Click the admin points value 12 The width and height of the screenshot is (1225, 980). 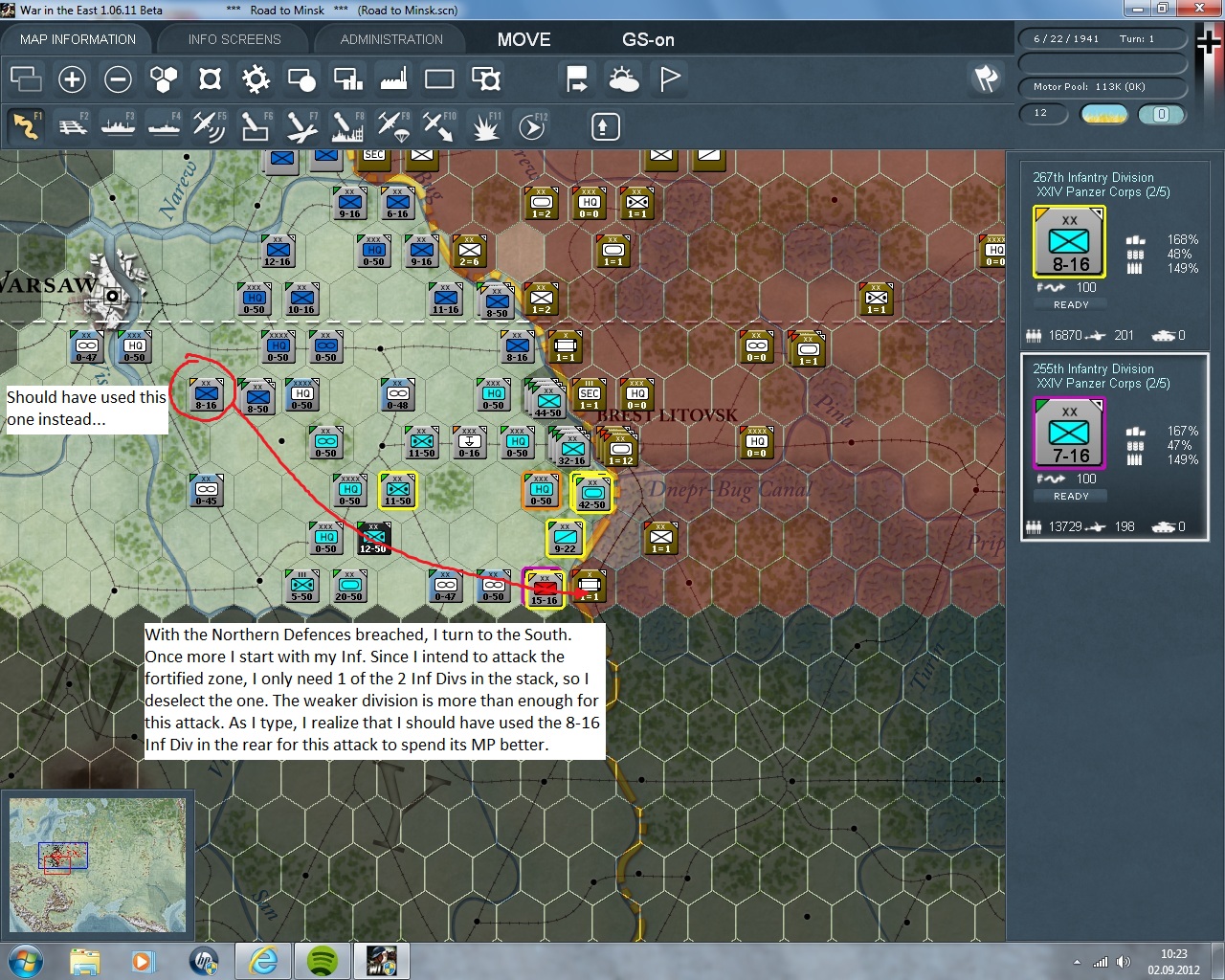[x=1042, y=113]
